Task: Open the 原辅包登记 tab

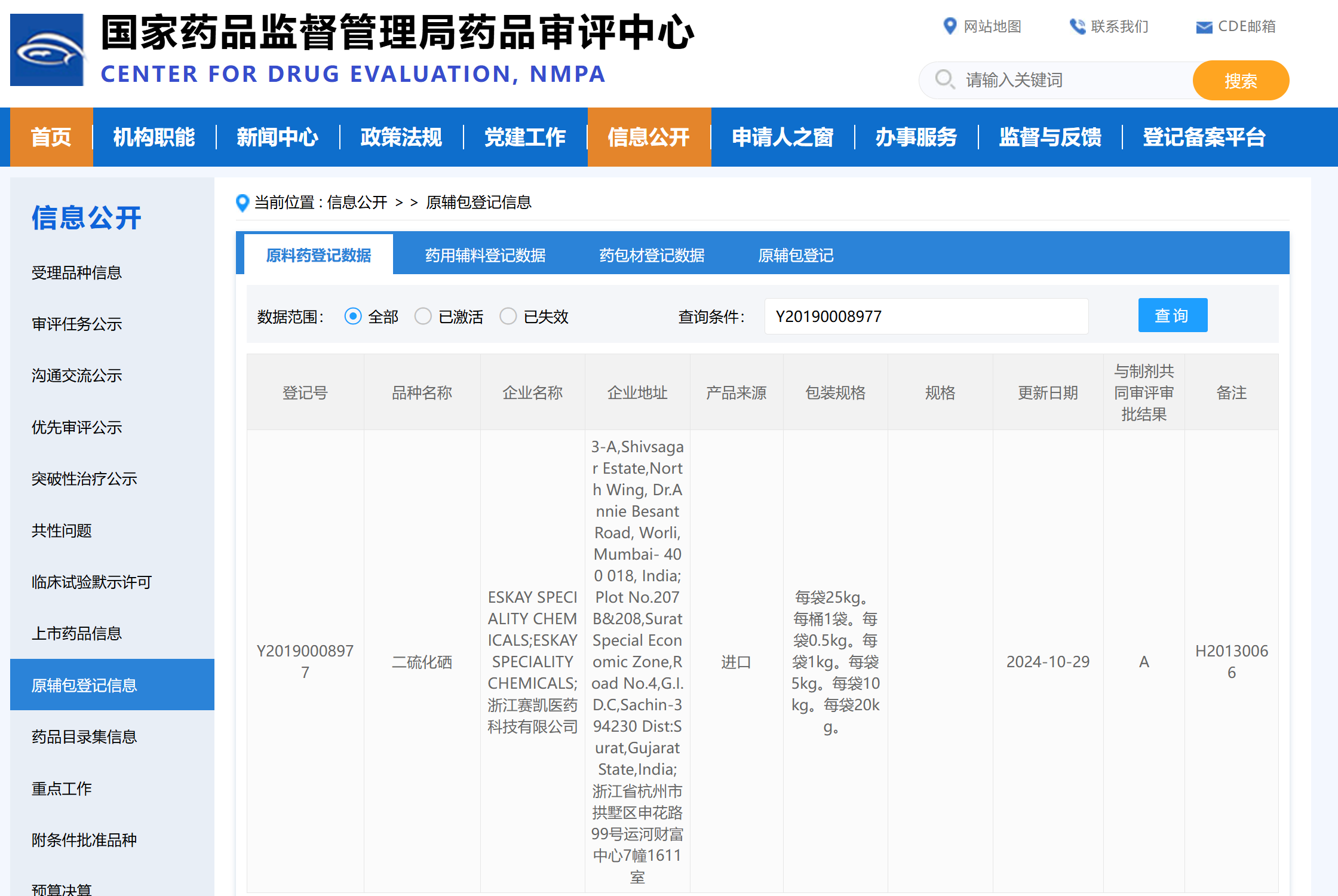Action: 796,256
